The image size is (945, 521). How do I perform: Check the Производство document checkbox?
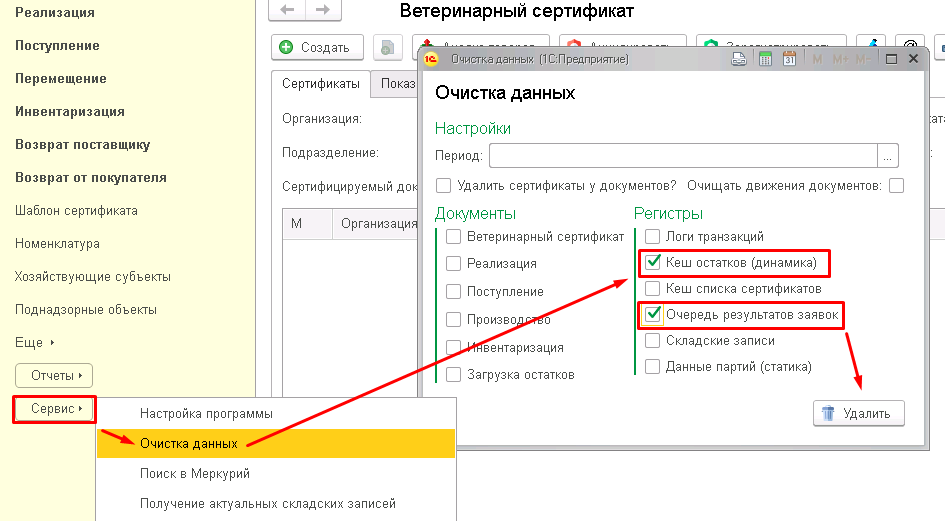coord(453,320)
